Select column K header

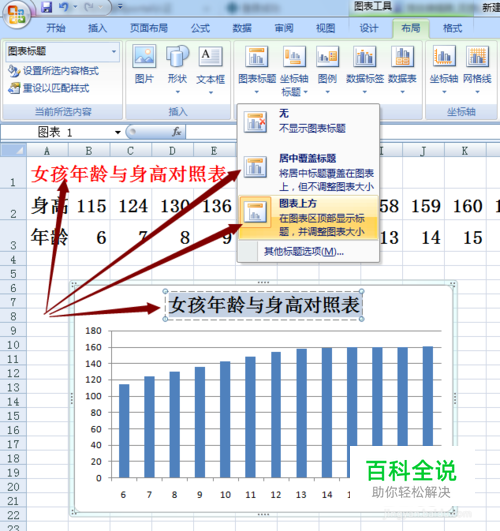(465, 150)
